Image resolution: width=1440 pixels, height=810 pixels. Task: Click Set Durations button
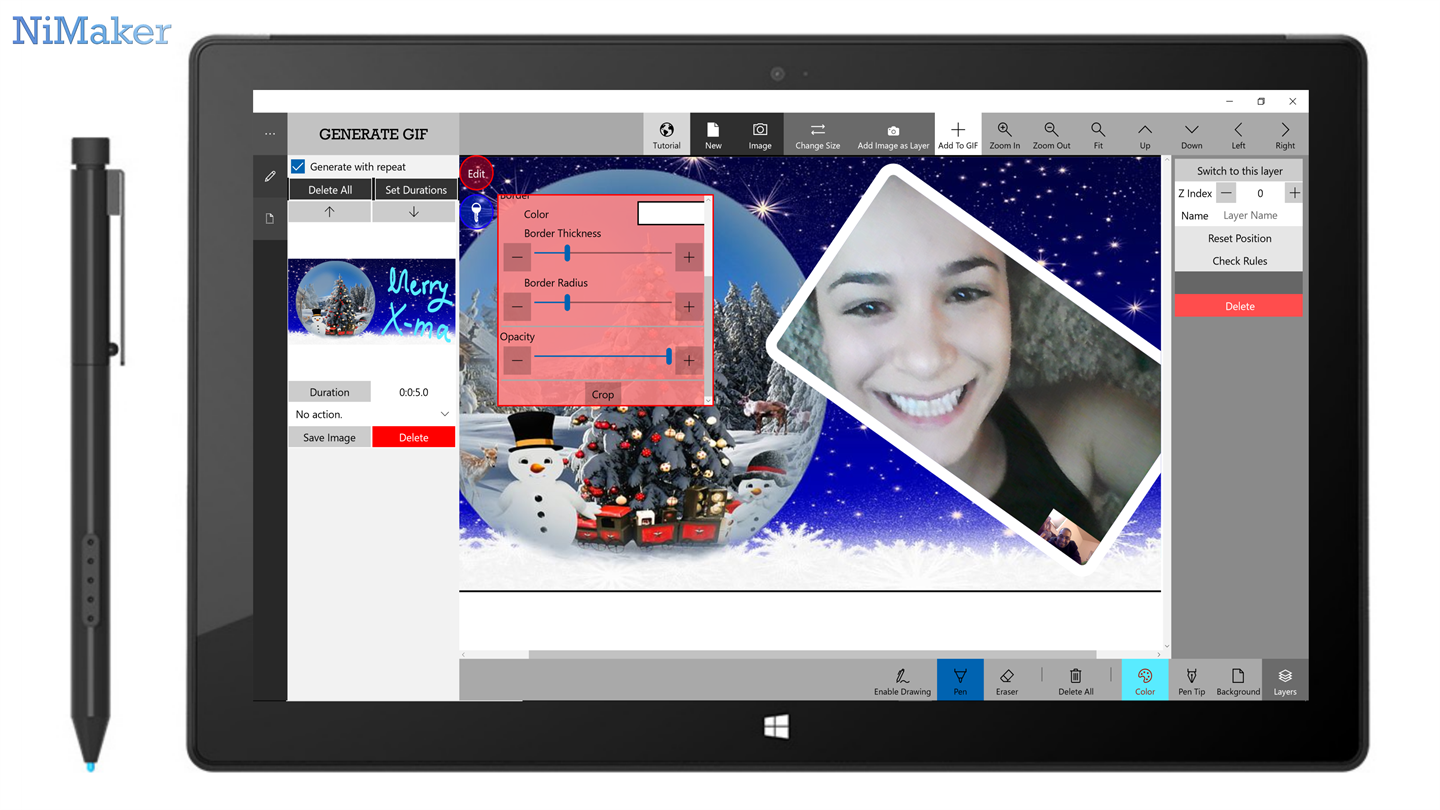coord(416,190)
